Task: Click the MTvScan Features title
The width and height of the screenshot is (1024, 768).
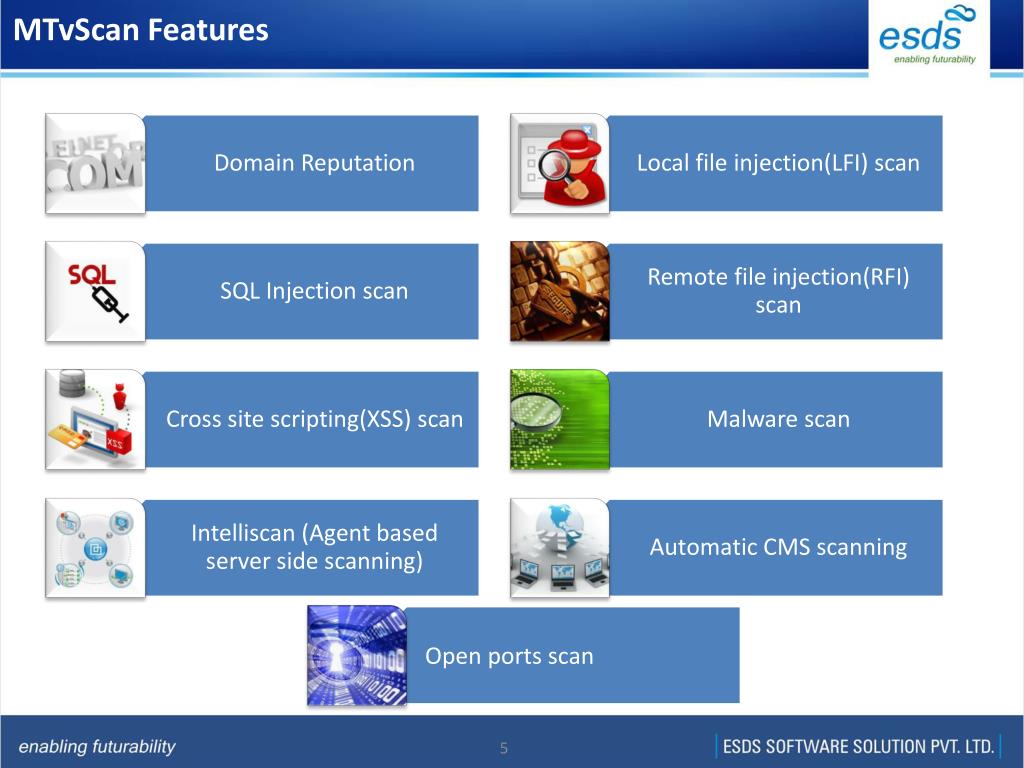Action: tap(141, 30)
